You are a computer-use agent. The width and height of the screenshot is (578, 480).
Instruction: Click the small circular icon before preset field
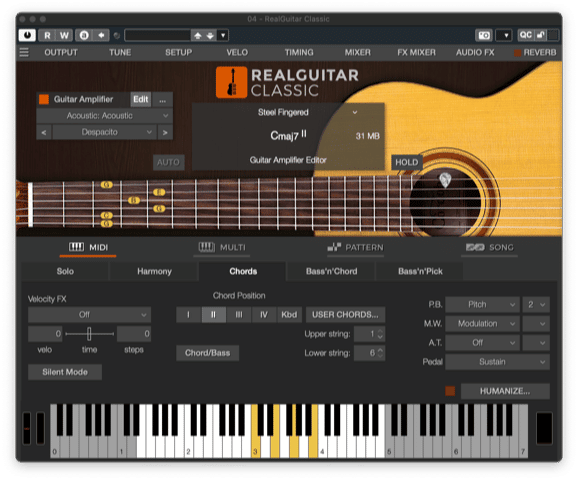point(117,36)
